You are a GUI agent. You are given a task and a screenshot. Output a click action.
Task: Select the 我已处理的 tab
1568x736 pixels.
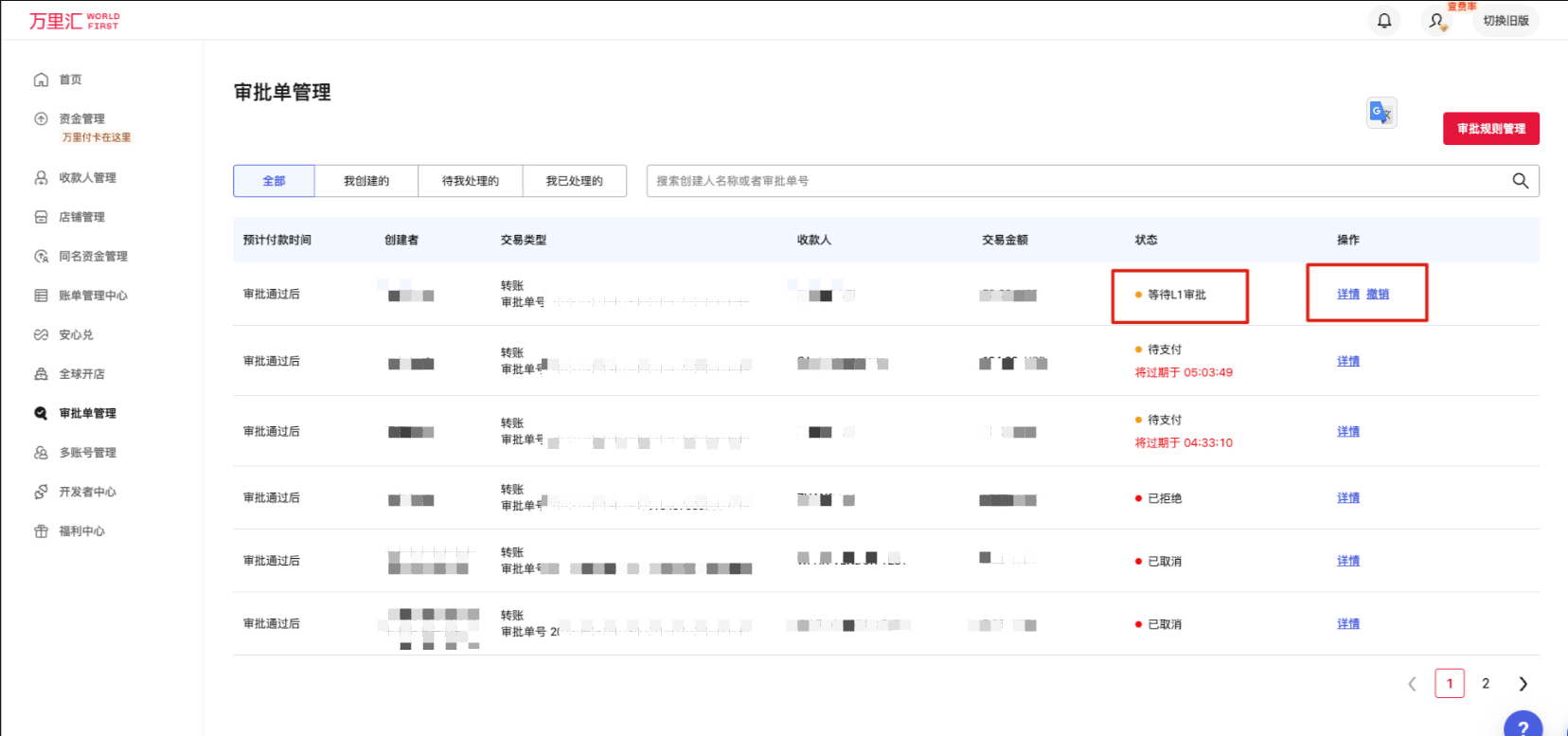574,181
